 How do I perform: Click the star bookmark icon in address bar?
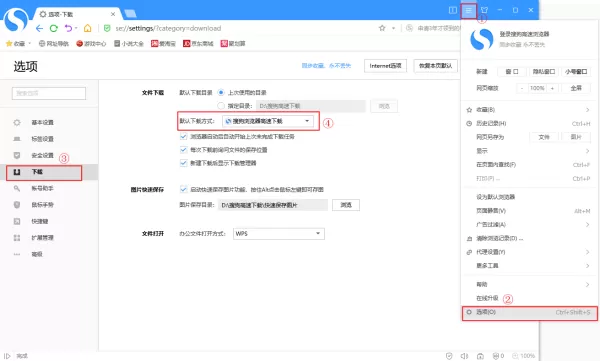pyautogui.click(x=382, y=28)
